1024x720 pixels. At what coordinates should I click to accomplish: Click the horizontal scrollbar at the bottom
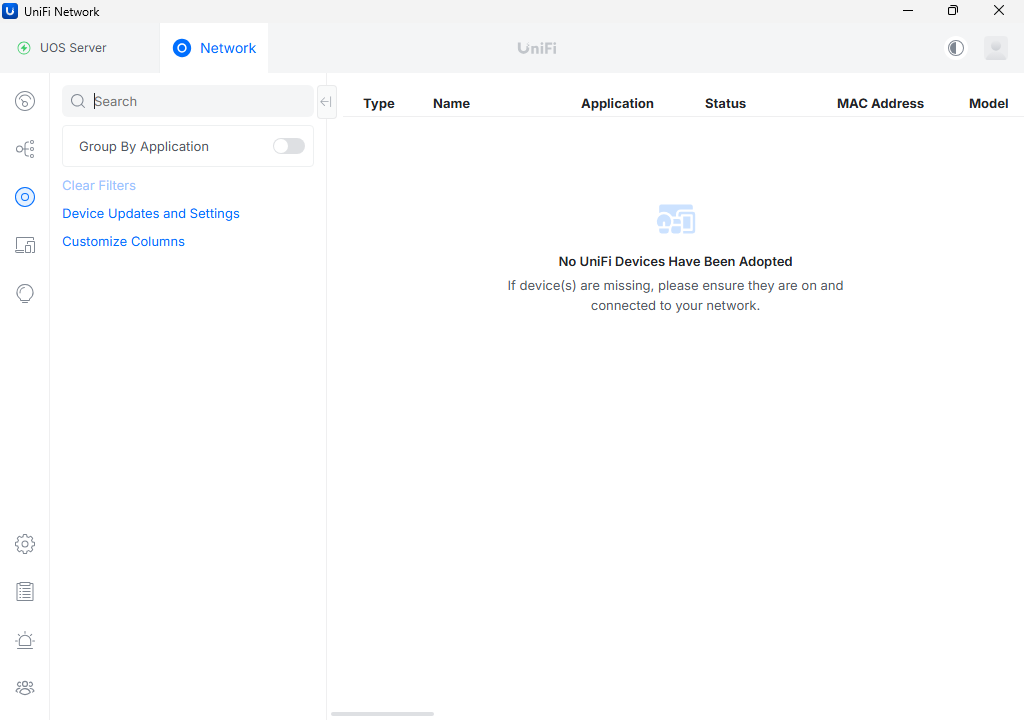pyautogui.click(x=382, y=714)
